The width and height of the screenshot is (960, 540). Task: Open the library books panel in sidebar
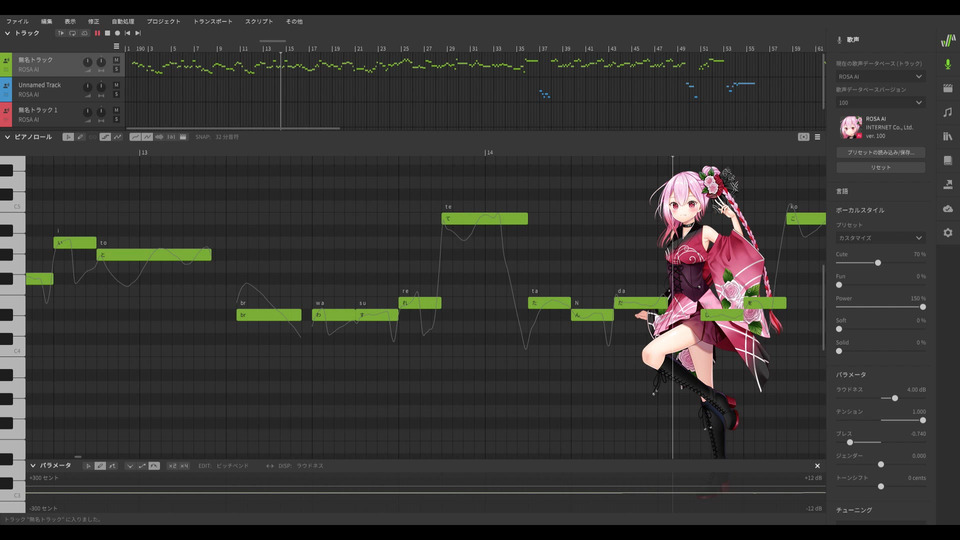(948, 136)
